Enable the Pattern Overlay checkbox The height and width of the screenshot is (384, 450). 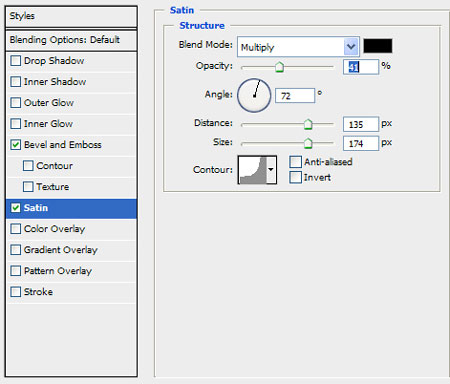coord(16,271)
